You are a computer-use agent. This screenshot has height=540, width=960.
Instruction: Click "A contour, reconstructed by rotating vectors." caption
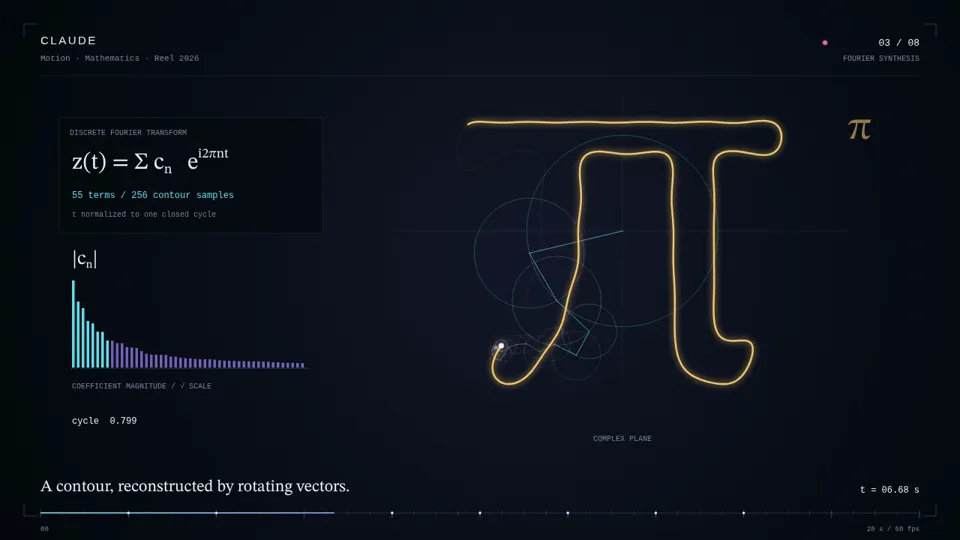pyautogui.click(x=195, y=486)
